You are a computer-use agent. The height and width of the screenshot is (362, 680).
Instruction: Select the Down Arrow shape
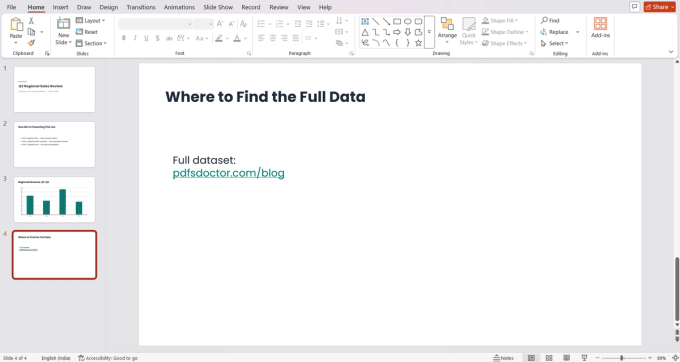click(408, 32)
